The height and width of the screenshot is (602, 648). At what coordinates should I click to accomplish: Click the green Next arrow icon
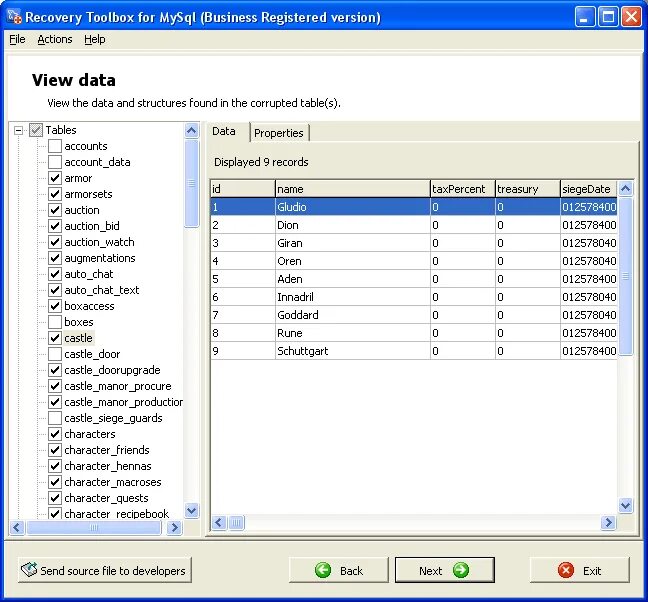point(461,570)
